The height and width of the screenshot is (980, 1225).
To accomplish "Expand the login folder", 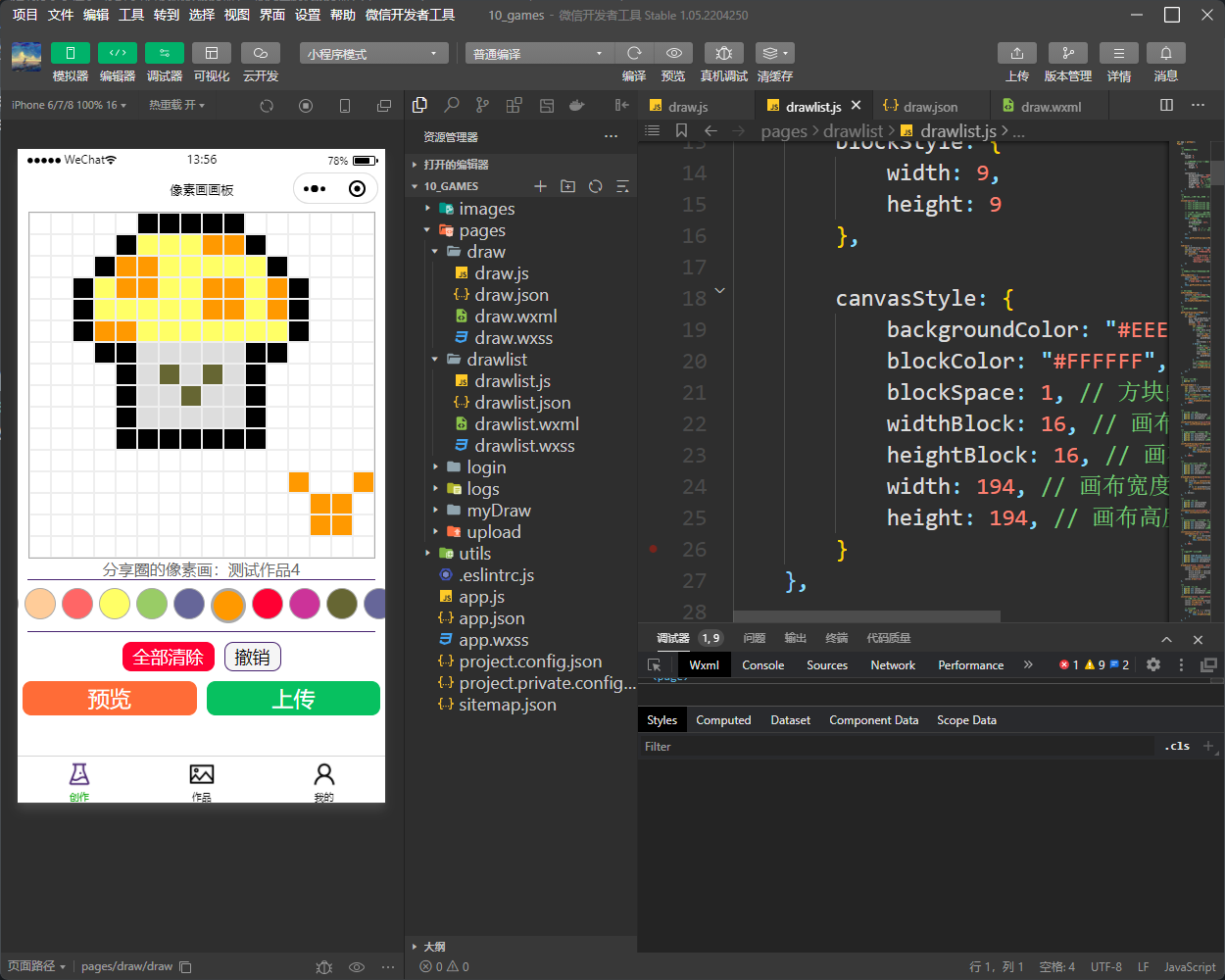I will [x=486, y=467].
